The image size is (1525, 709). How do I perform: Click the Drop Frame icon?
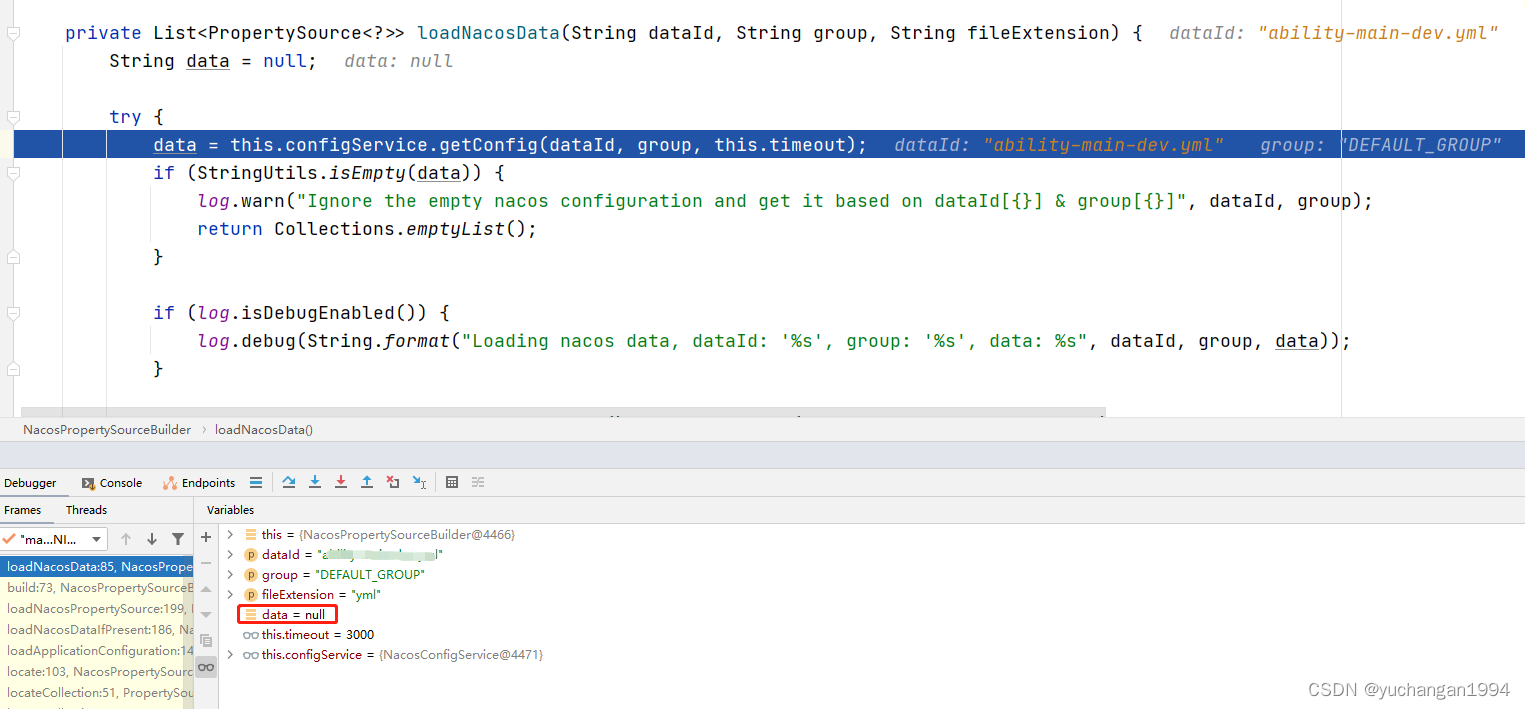click(x=393, y=482)
